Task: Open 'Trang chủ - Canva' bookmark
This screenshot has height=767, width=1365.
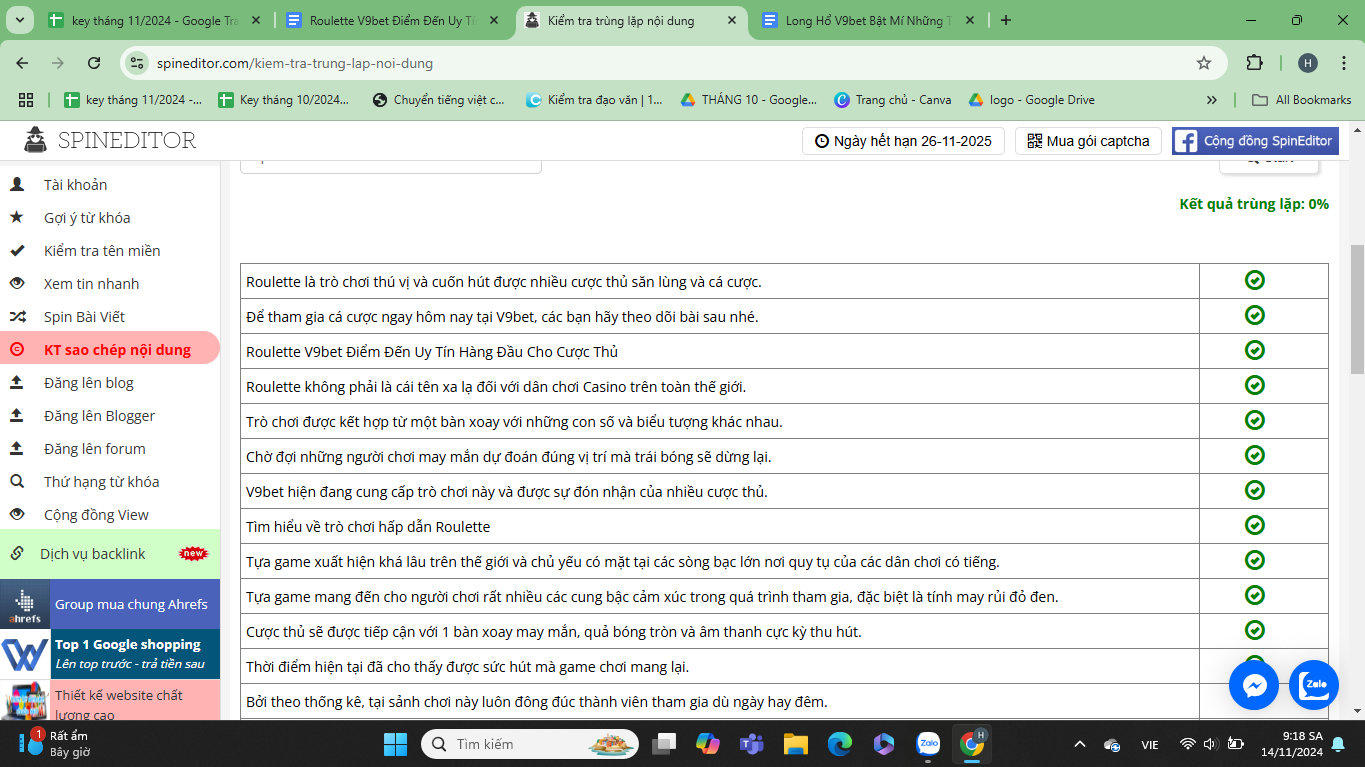Action: [893, 100]
